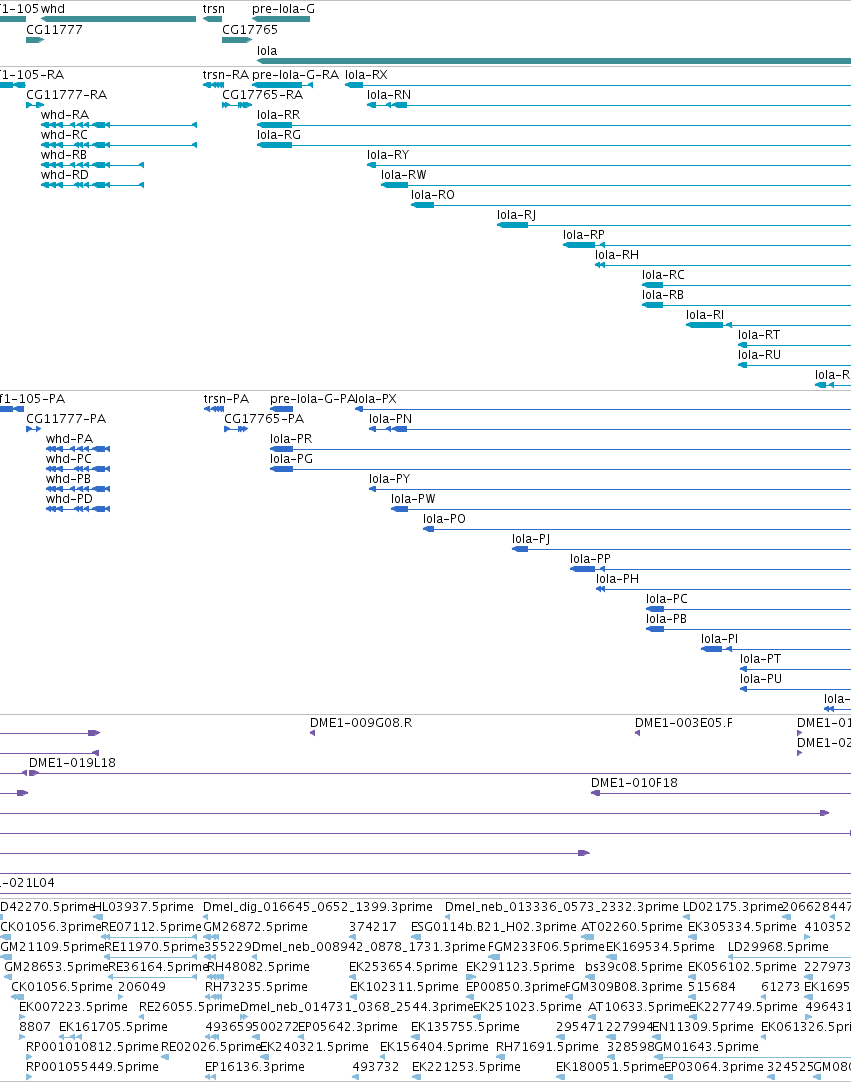This screenshot has width=851, height=1082.
Task: Select pre-lola-G-RA transcript label
Action: click(295, 75)
